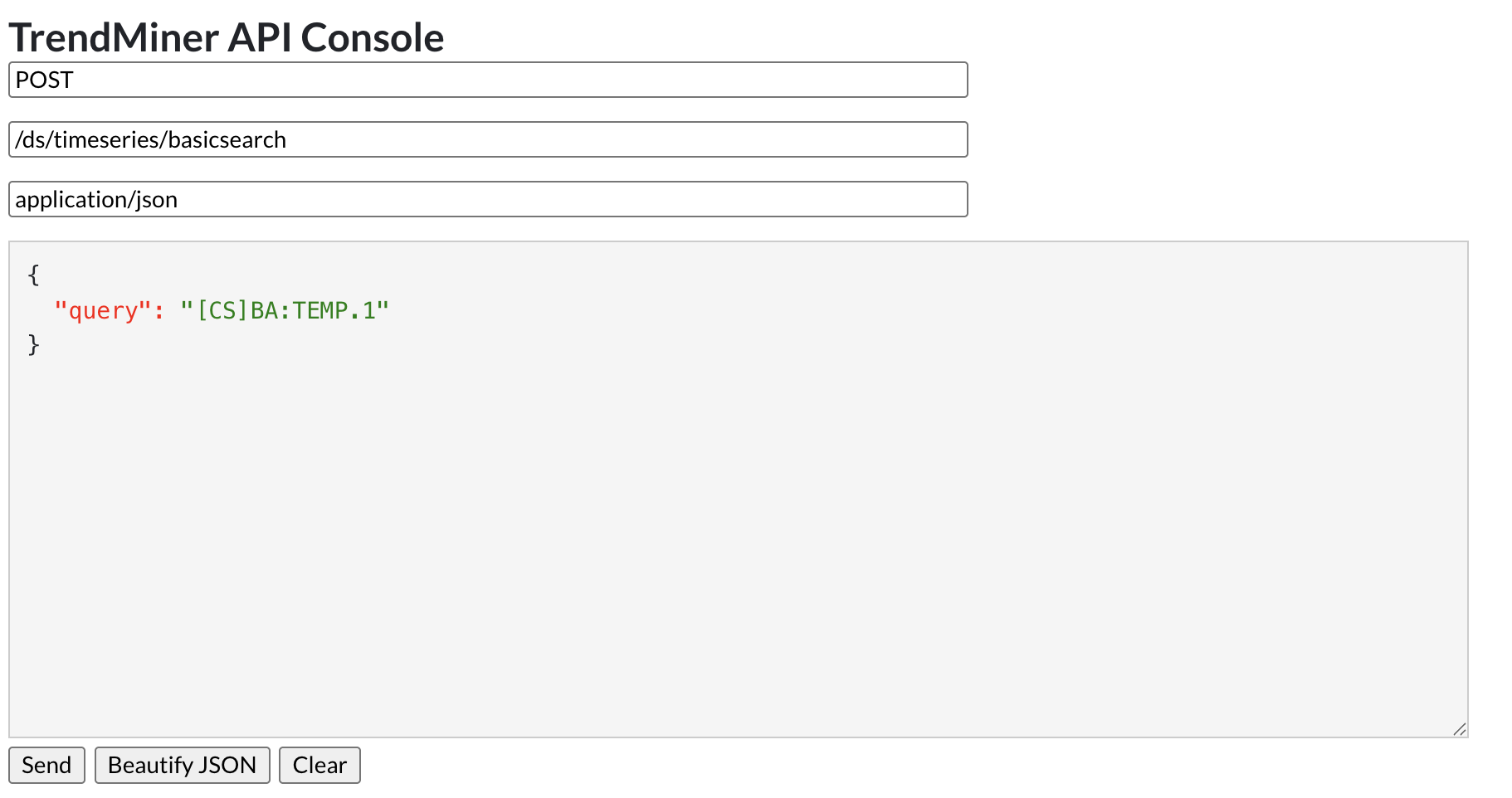Image resolution: width=1512 pixels, height=798 pixels.
Task: Click the closing curly brace in JSON body
Action: pos(33,344)
